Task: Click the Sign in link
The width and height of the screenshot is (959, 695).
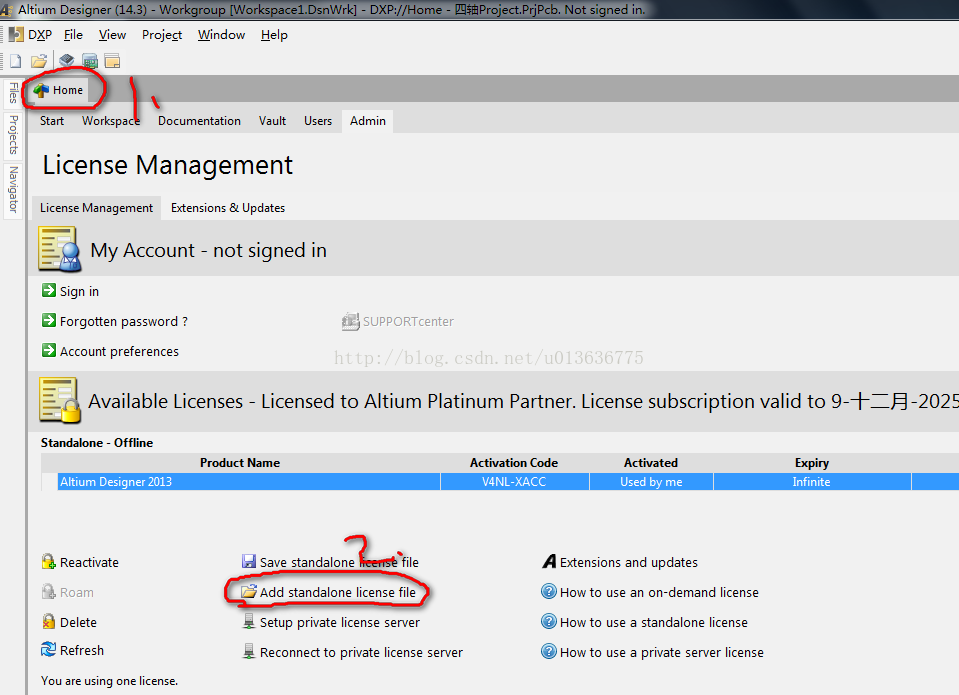Action: point(79,292)
